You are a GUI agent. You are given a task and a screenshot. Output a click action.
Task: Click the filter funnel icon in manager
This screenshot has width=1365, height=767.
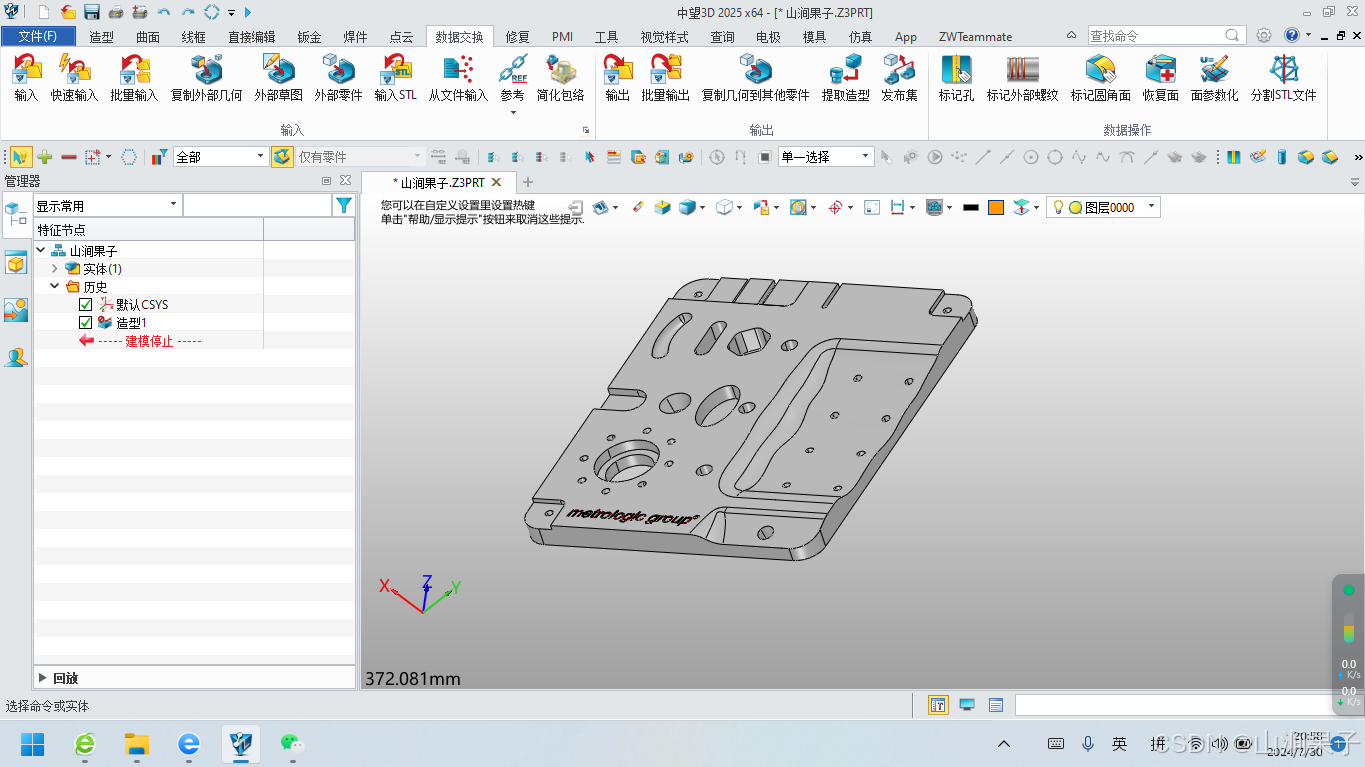point(344,205)
